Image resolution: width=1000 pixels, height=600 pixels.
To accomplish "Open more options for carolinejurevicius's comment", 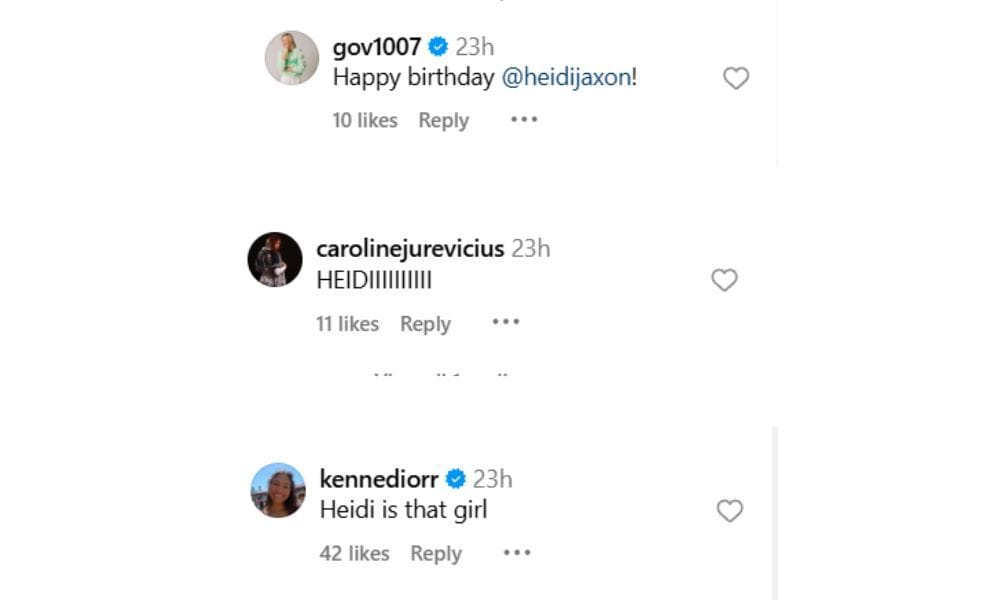I will pyautogui.click(x=506, y=322).
